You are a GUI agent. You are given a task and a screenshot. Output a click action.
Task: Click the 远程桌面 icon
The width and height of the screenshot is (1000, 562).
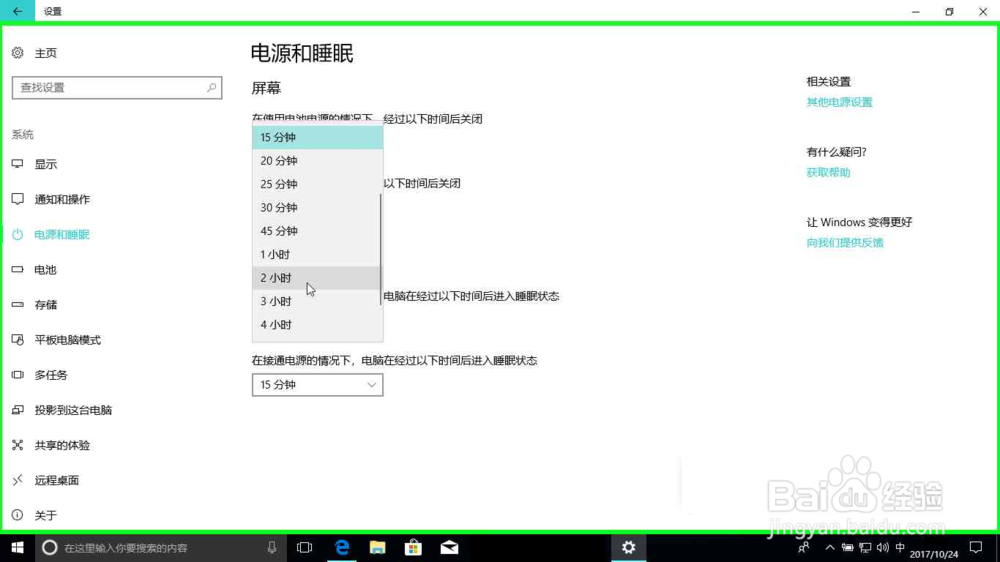(x=18, y=480)
